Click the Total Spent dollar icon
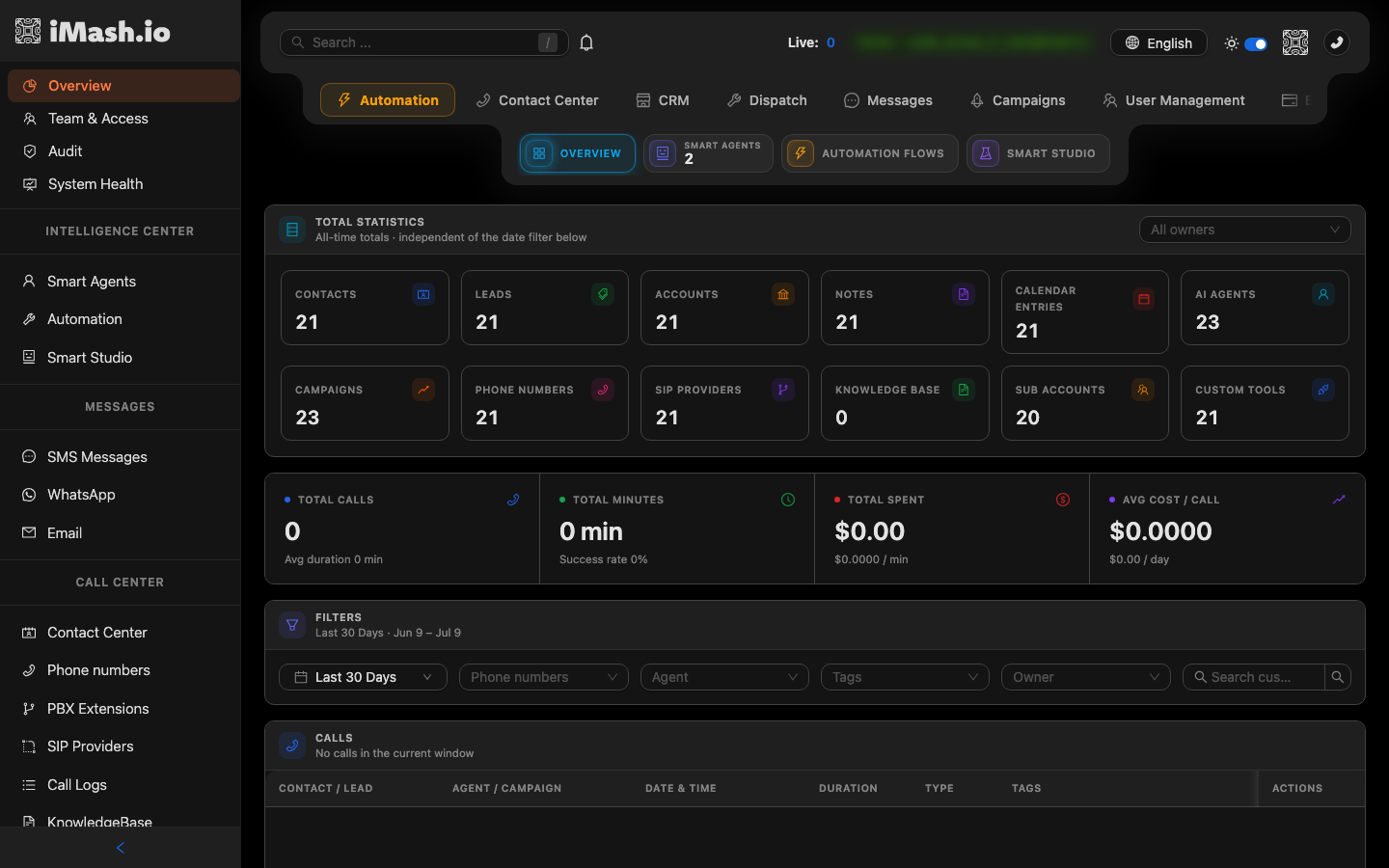The image size is (1389, 868). (x=1063, y=500)
